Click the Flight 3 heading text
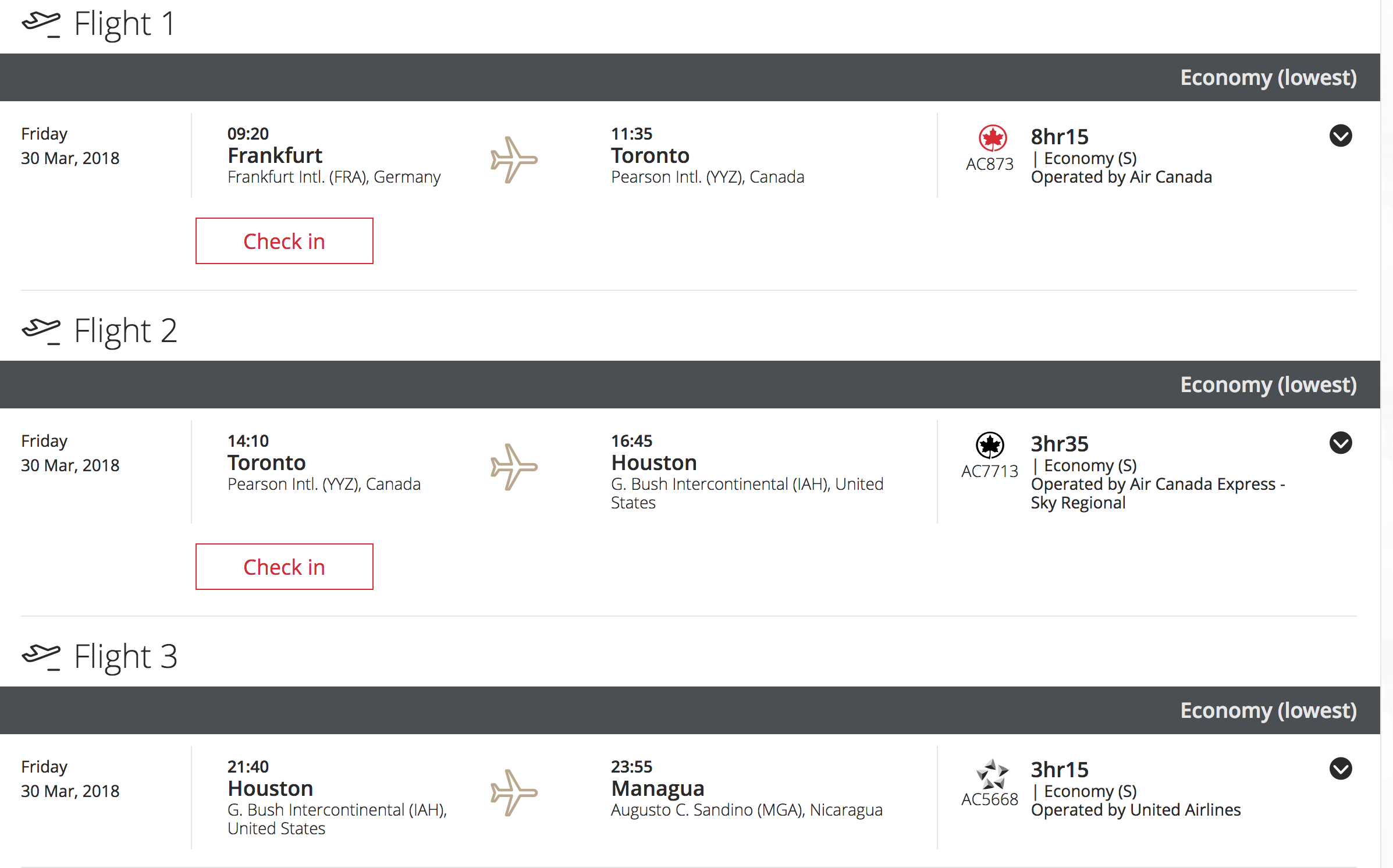This screenshot has width=1393, height=868. tap(125, 657)
